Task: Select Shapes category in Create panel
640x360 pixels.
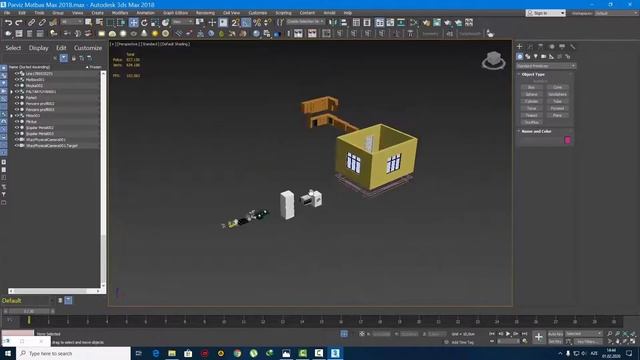Action: click(x=528, y=56)
